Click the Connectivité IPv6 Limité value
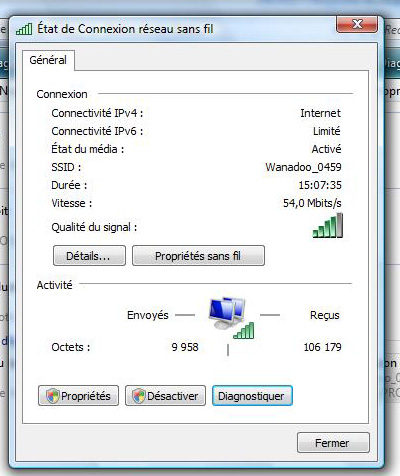Image resolution: width=400 pixels, height=476 pixels. [x=327, y=131]
